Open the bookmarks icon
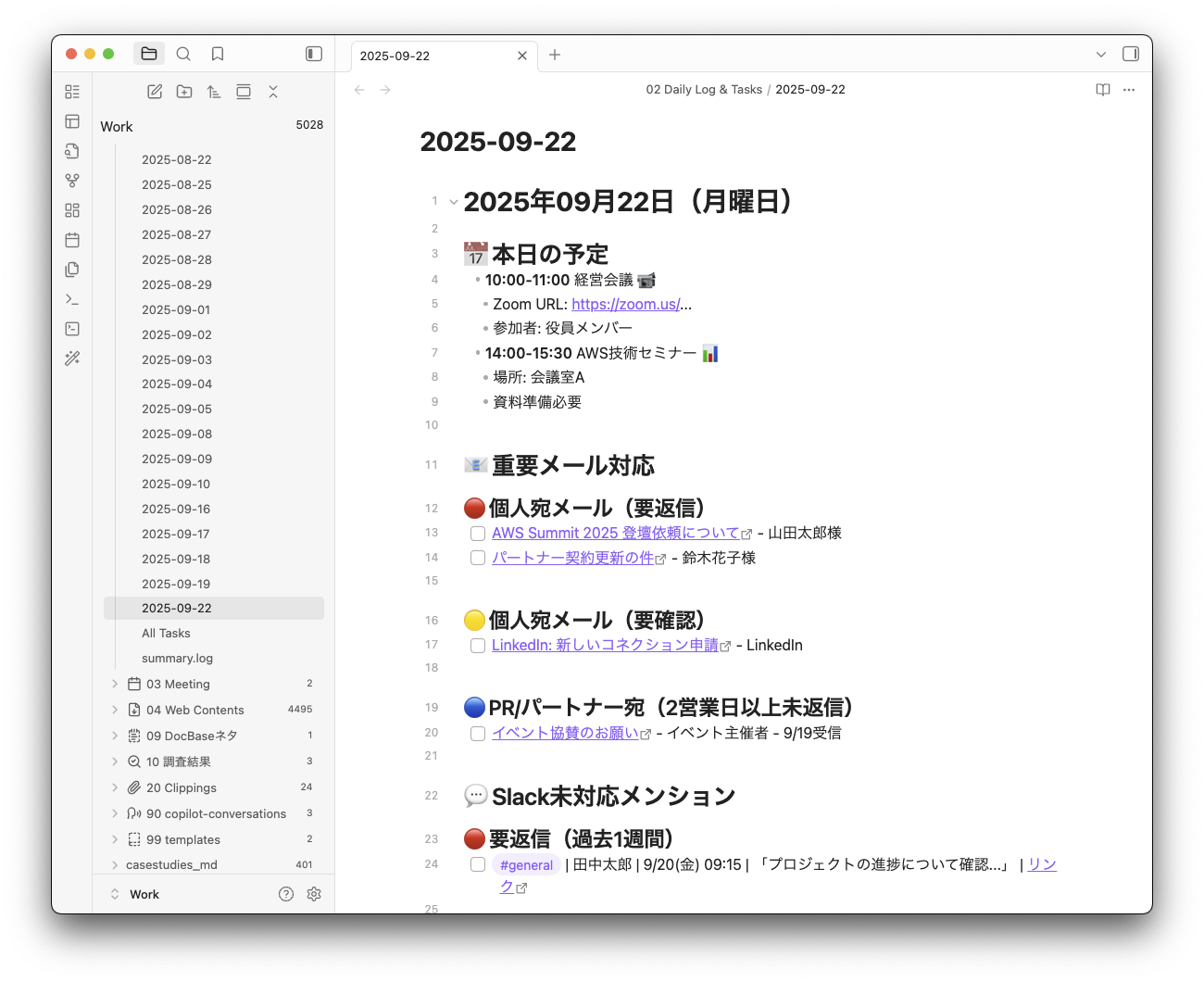The height and width of the screenshot is (982, 1204). coord(218,54)
